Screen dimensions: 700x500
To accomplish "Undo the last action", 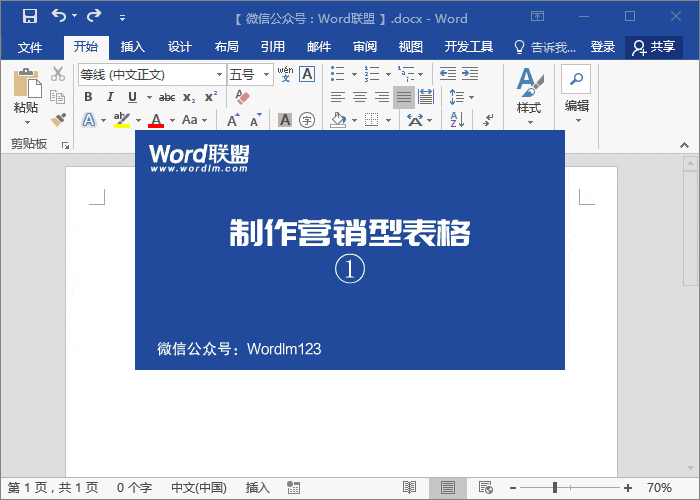I will pos(58,16).
